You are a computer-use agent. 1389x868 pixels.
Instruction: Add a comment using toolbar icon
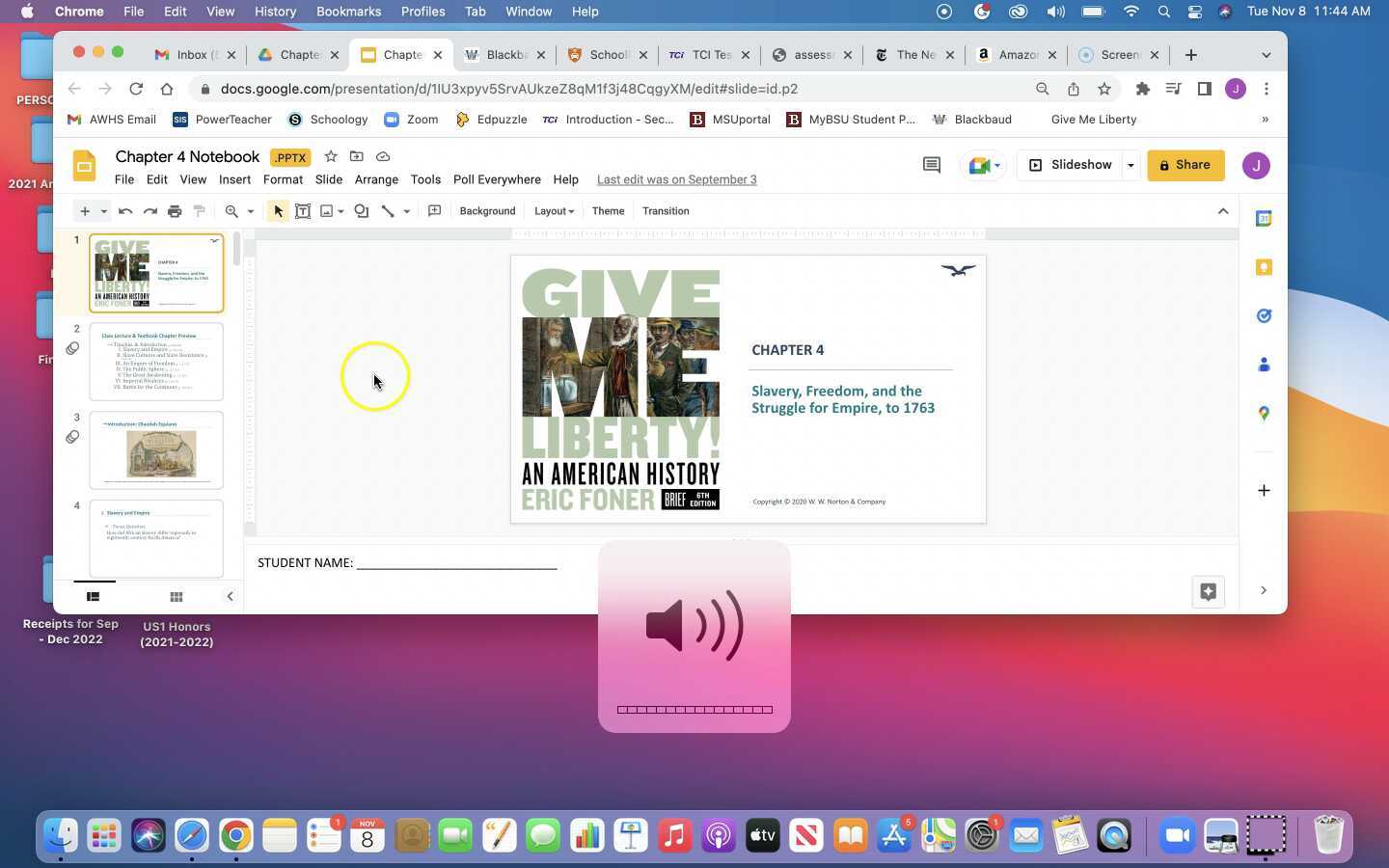pos(434,211)
